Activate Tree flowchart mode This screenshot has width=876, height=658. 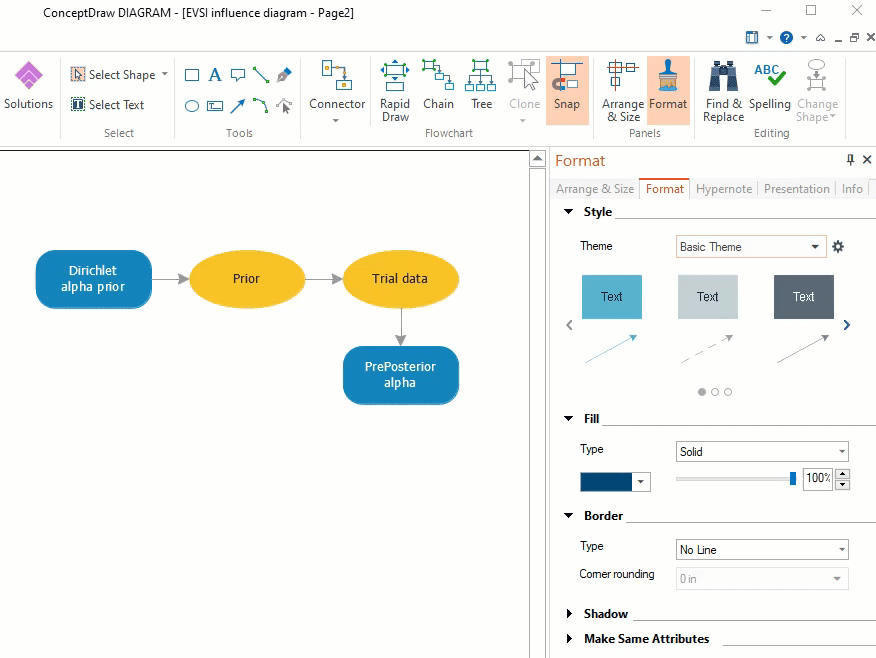coord(481,85)
